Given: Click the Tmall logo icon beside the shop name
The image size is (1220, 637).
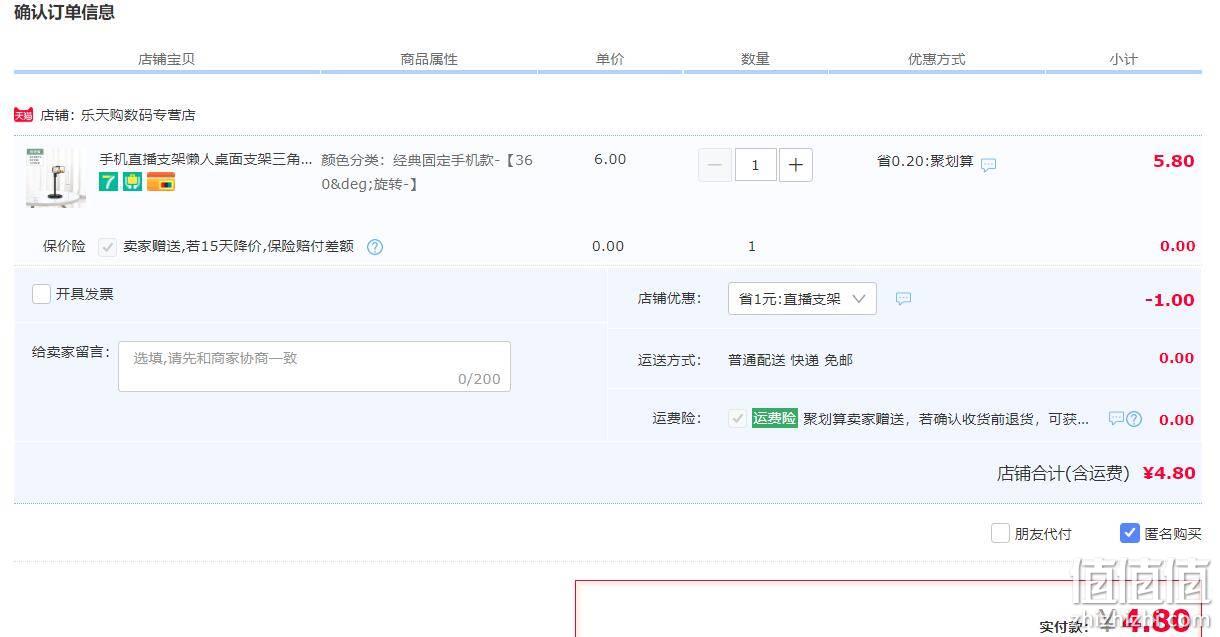Looking at the screenshot, I should [x=23, y=115].
